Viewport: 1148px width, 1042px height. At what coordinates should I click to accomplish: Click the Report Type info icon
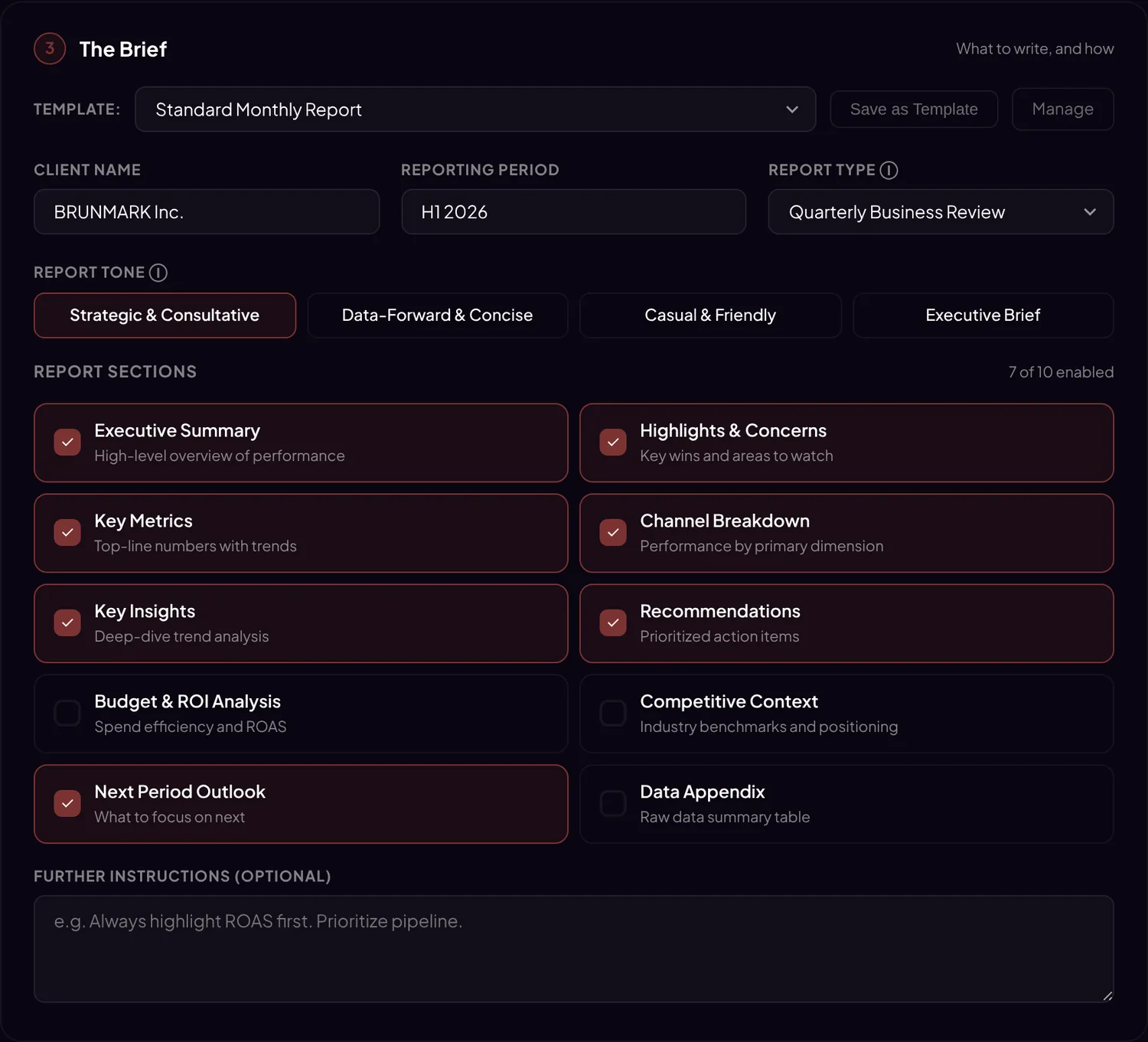889,170
